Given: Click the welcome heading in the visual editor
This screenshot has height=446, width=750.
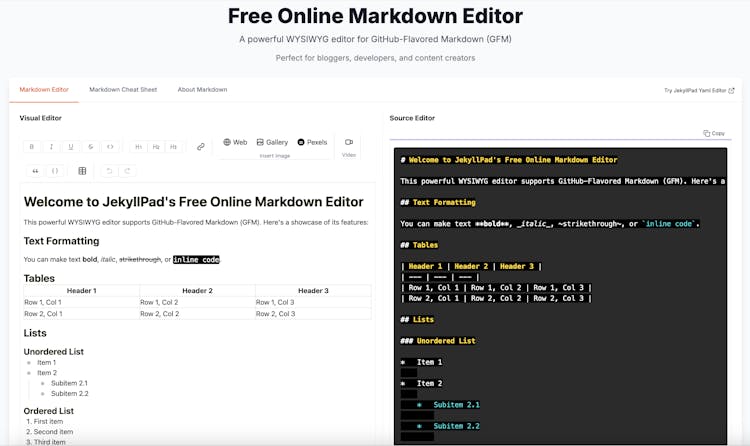Looking at the screenshot, I should click(194, 201).
